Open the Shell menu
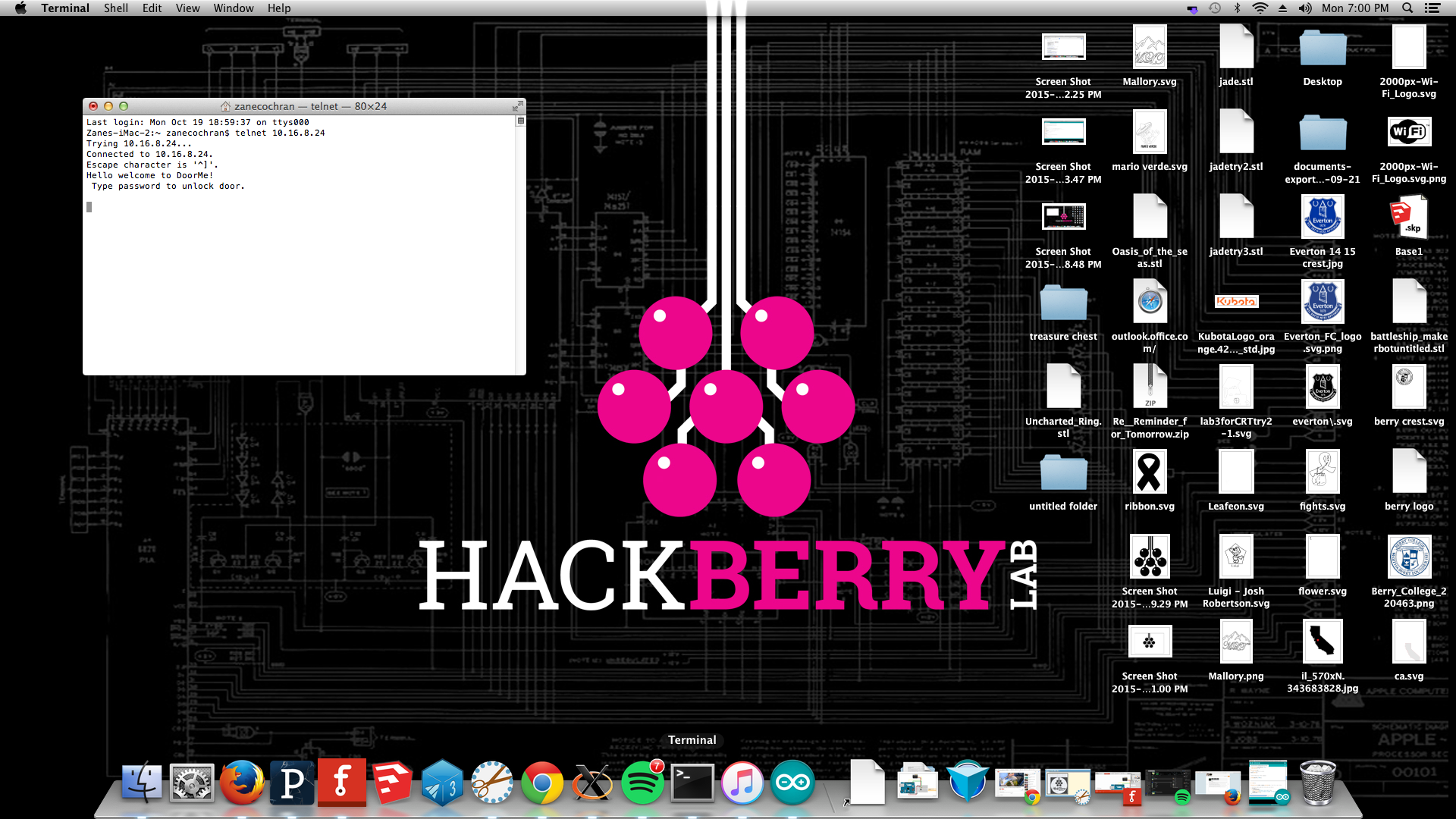This screenshot has width=1456, height=819. [x=115, y=8]
